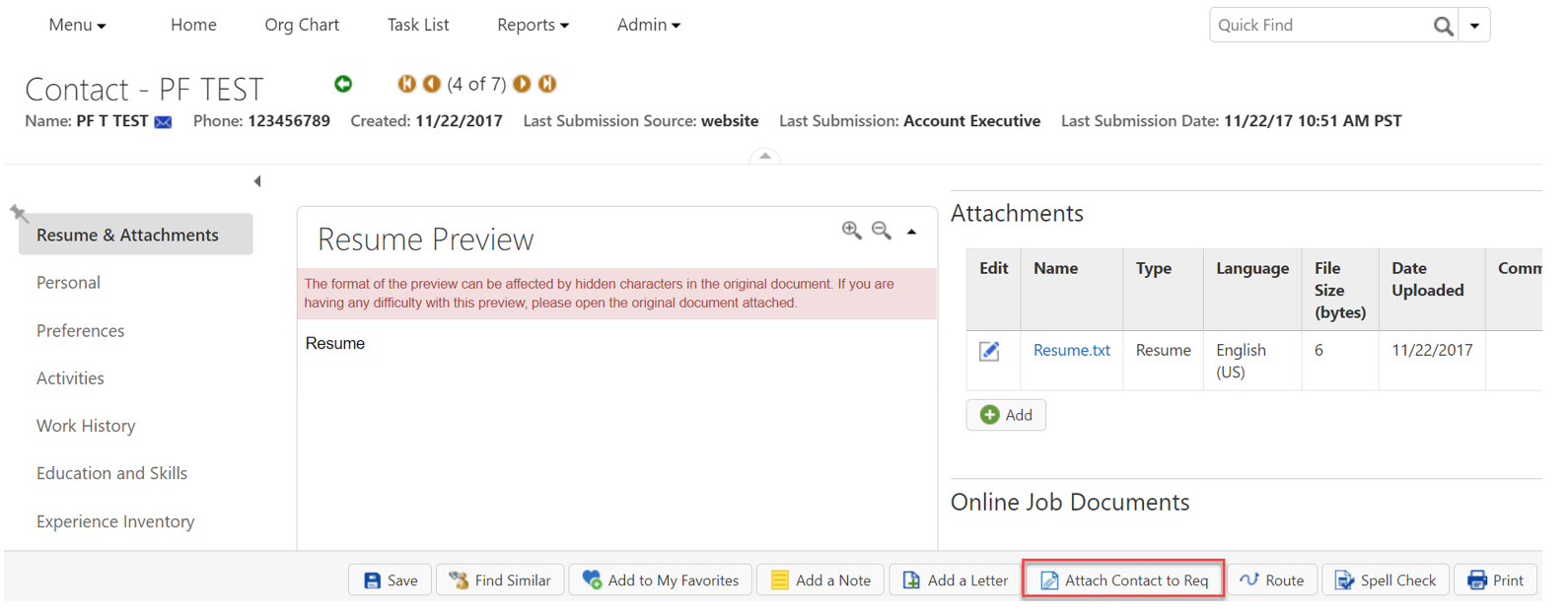
Task: Click the '(4 of 7)' record counter
Action: coord(477,84)
